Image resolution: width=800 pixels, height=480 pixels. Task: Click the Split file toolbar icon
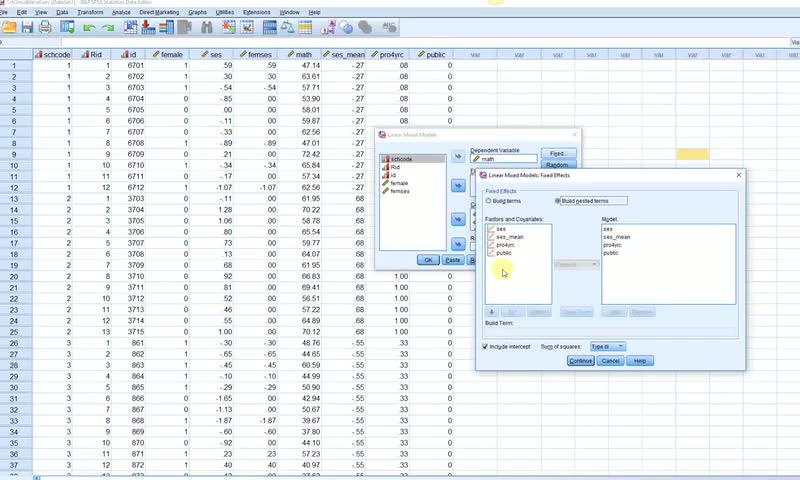(x=269, y=27)
